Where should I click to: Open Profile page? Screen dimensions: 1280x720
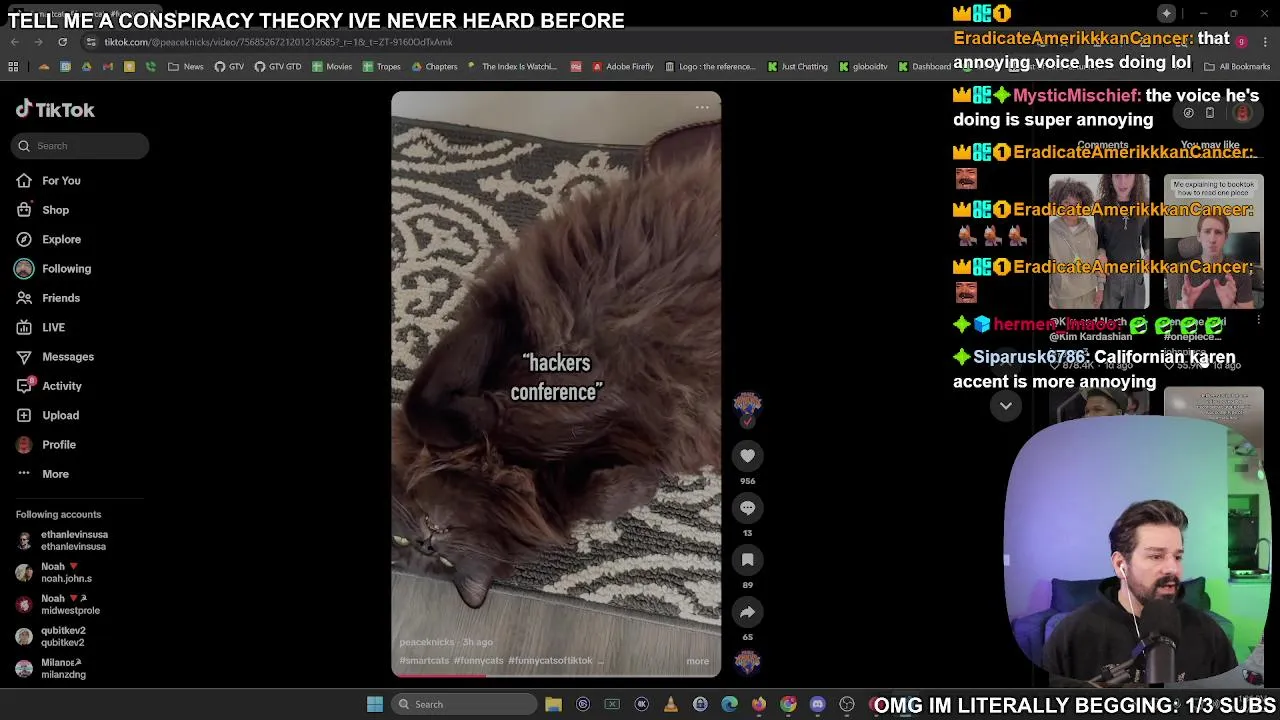coord(59,445)
